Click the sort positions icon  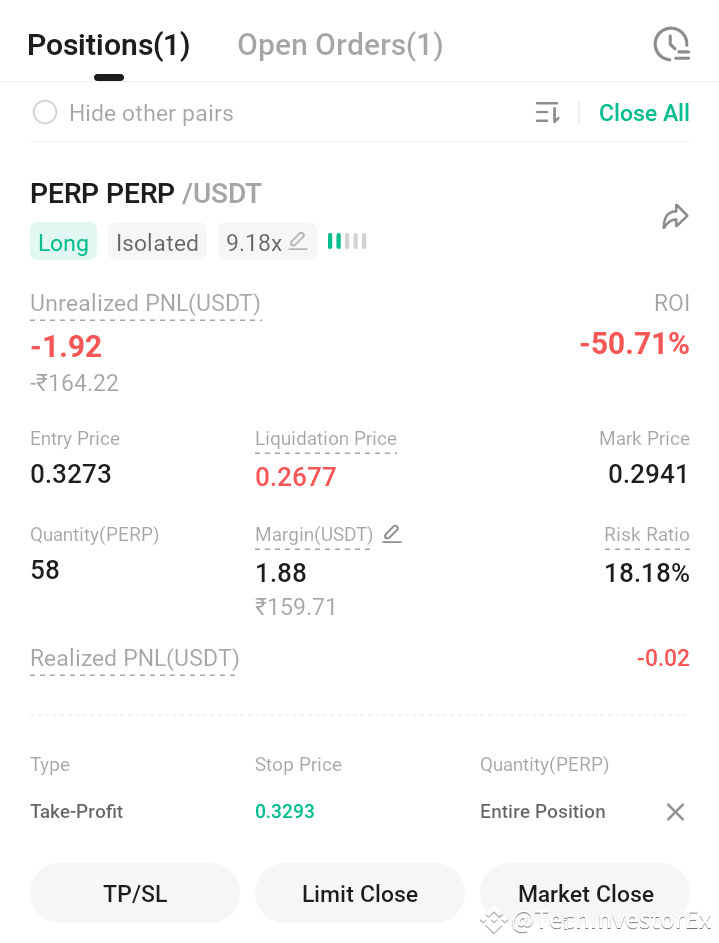548,112
